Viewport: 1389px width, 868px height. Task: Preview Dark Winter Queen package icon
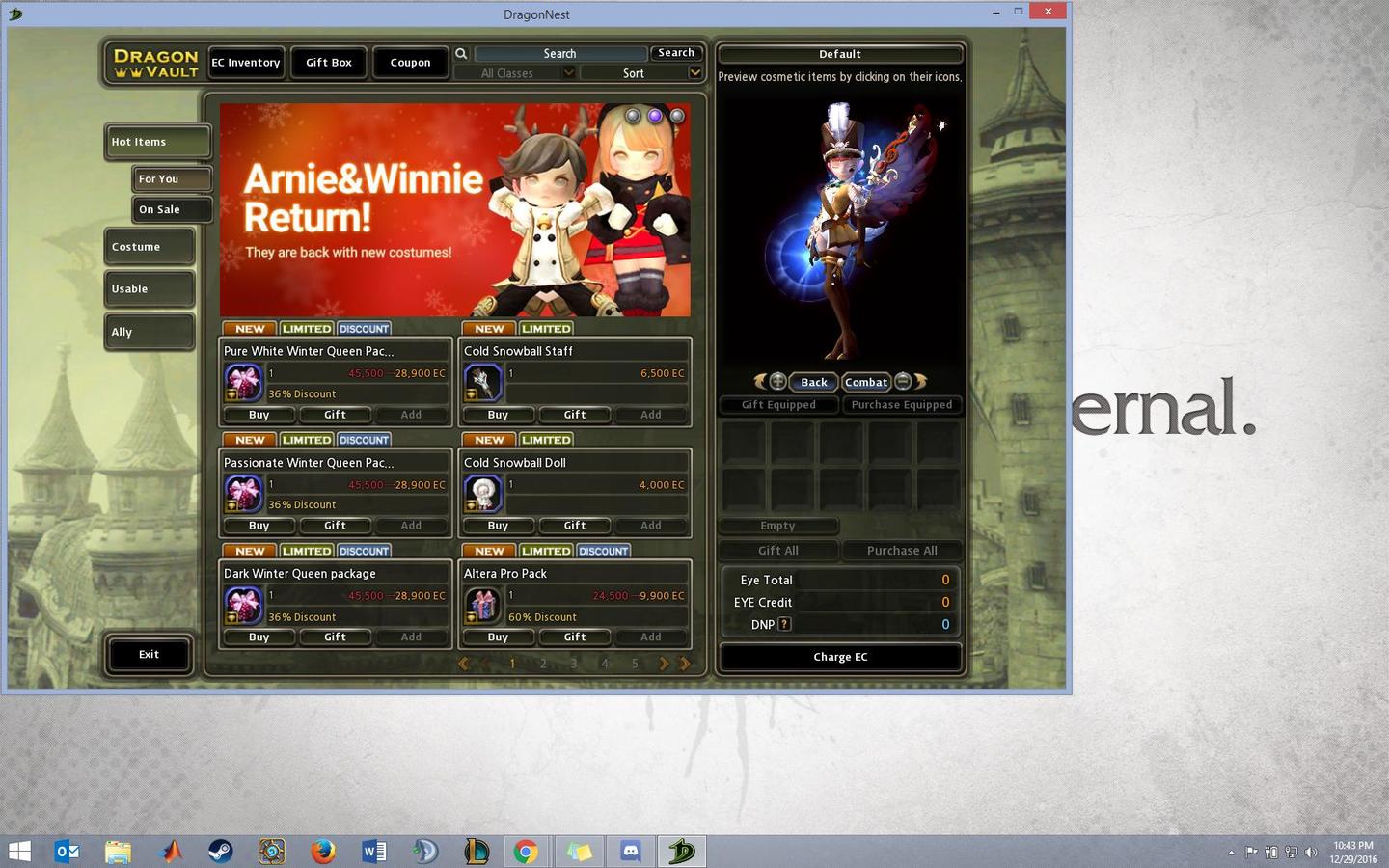click(x=243, y=606)
